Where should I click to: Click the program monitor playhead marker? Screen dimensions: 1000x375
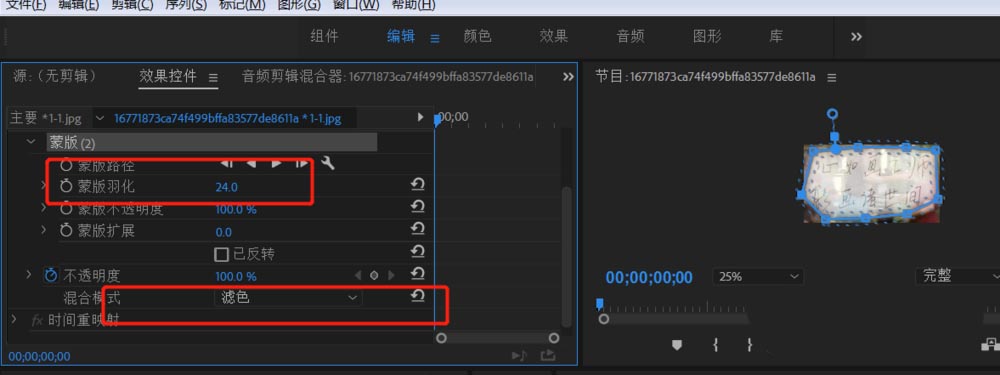(x=599, y=304)
